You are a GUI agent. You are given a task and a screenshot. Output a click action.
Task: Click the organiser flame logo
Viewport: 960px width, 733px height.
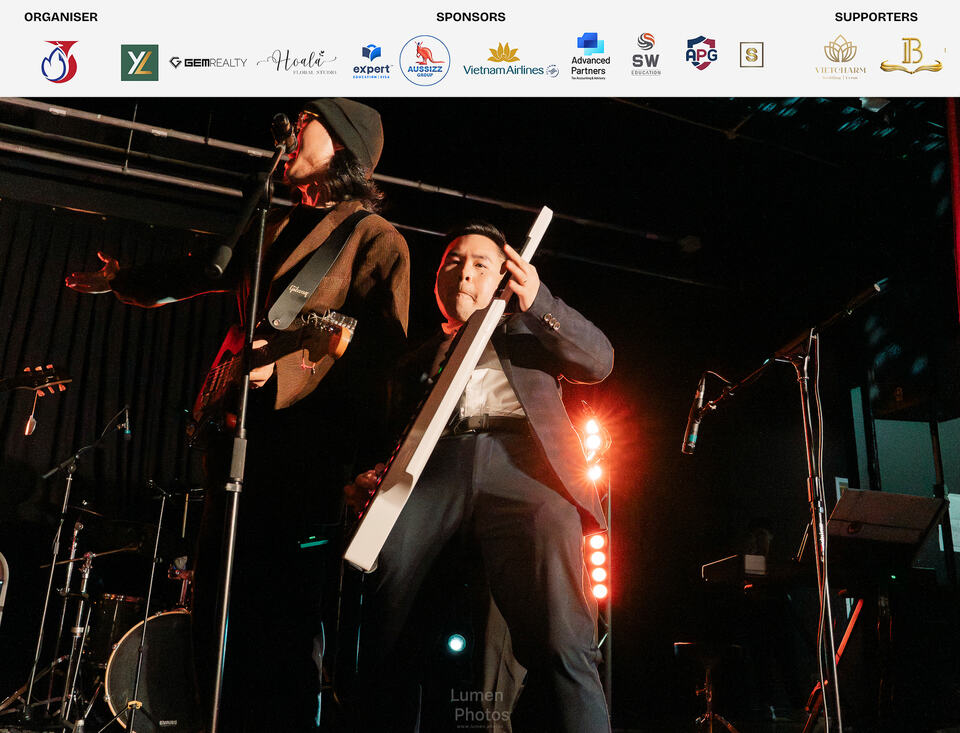59,62
